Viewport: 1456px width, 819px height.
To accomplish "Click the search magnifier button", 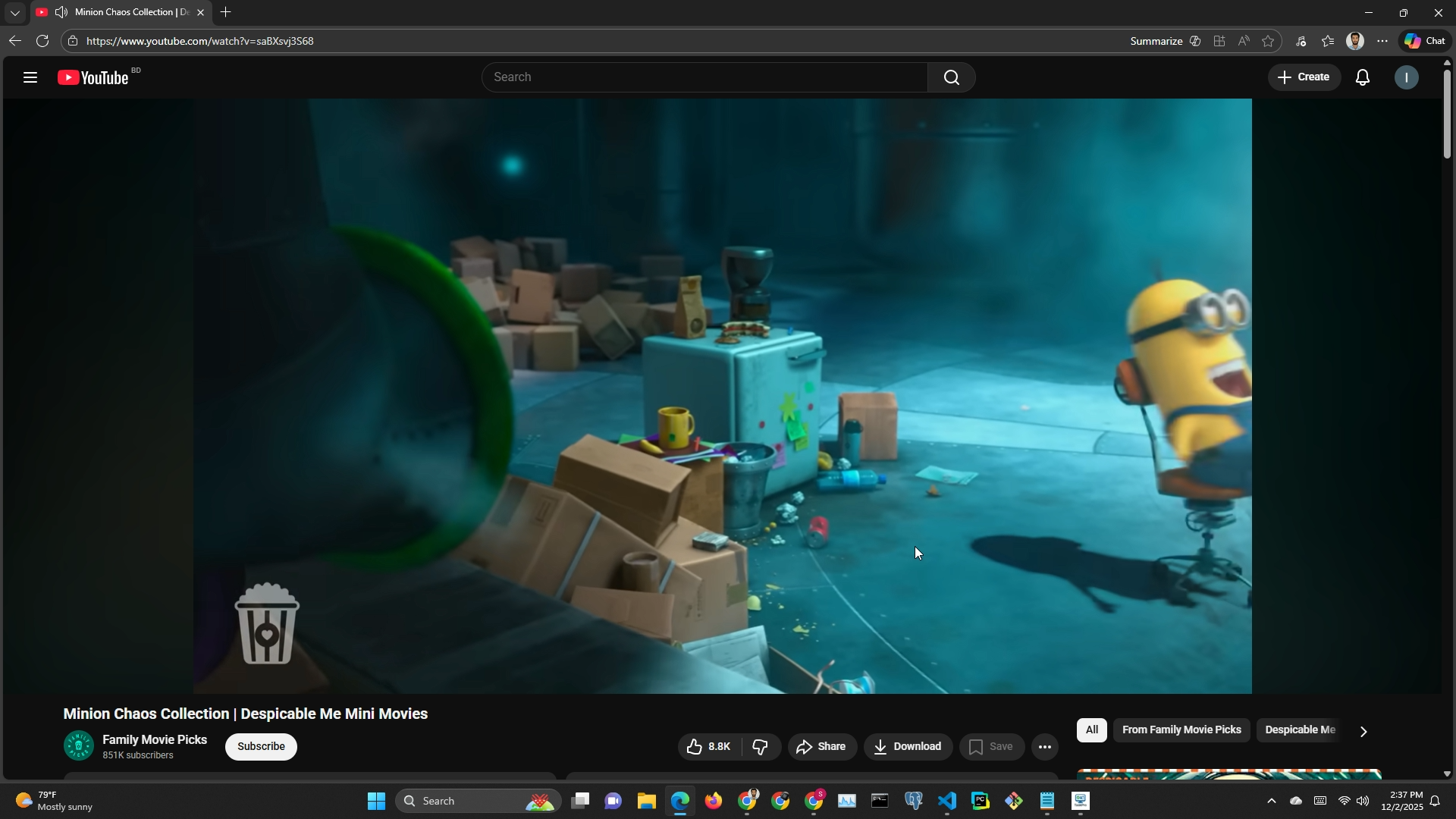I will click(x=952, y=77).
